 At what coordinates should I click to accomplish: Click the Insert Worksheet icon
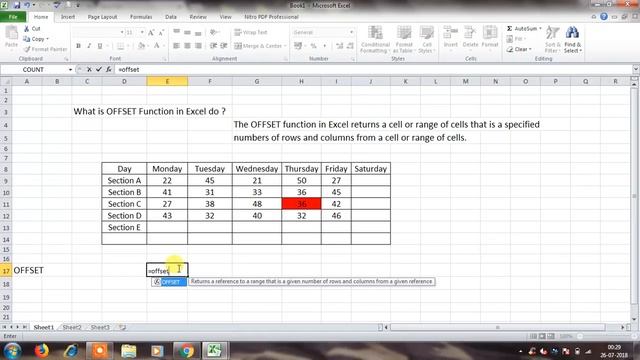[x=122, y=327]
